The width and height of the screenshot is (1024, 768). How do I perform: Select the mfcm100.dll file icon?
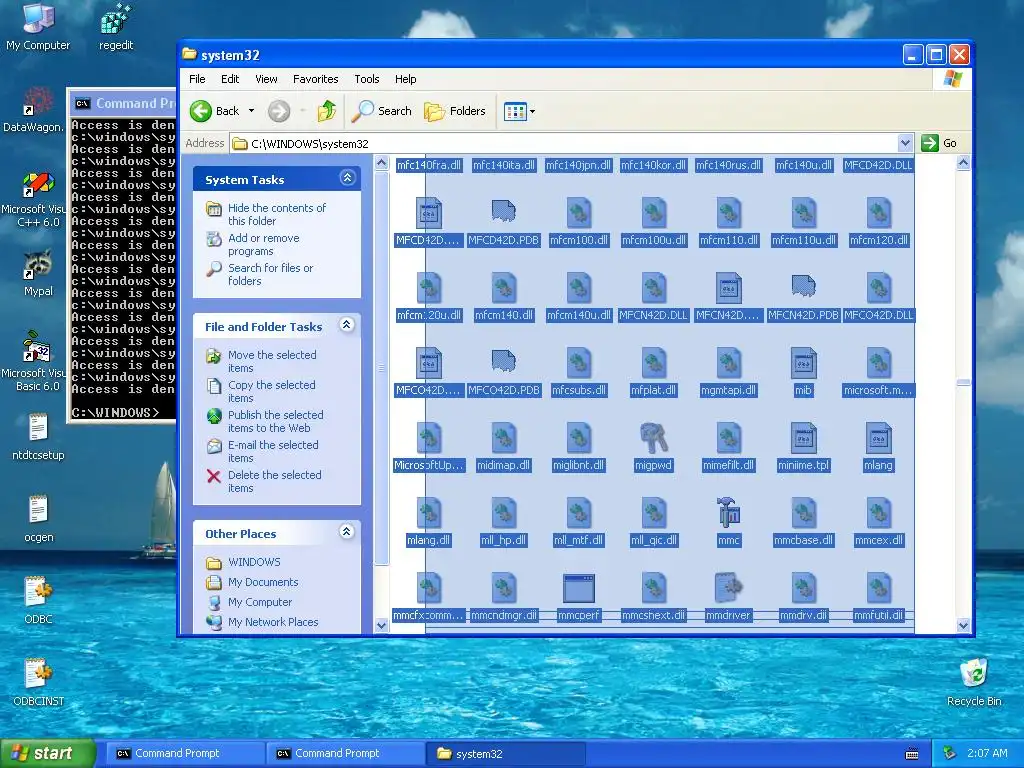tap(579, 212)
